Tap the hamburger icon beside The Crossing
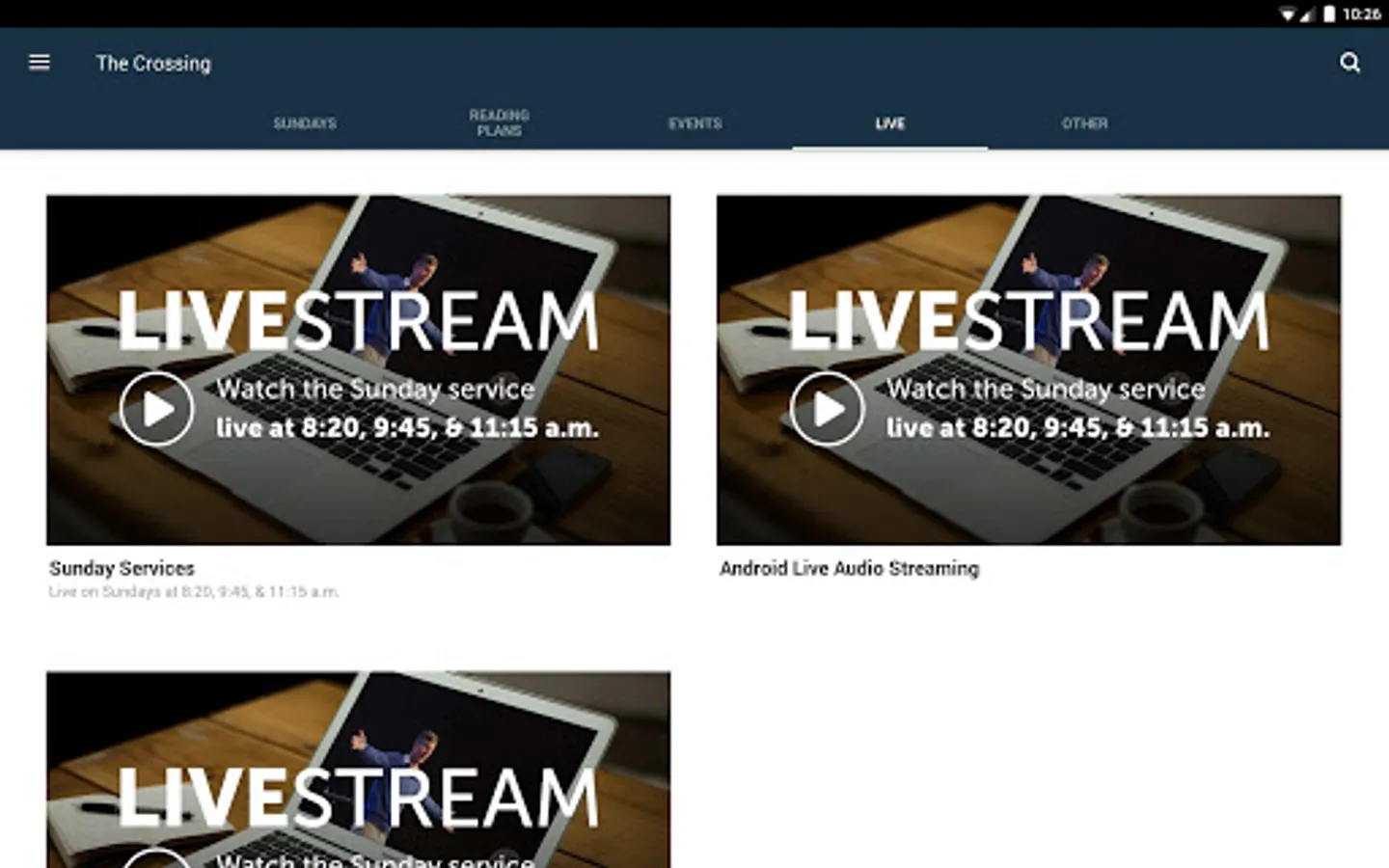 [x=40, y=62]
